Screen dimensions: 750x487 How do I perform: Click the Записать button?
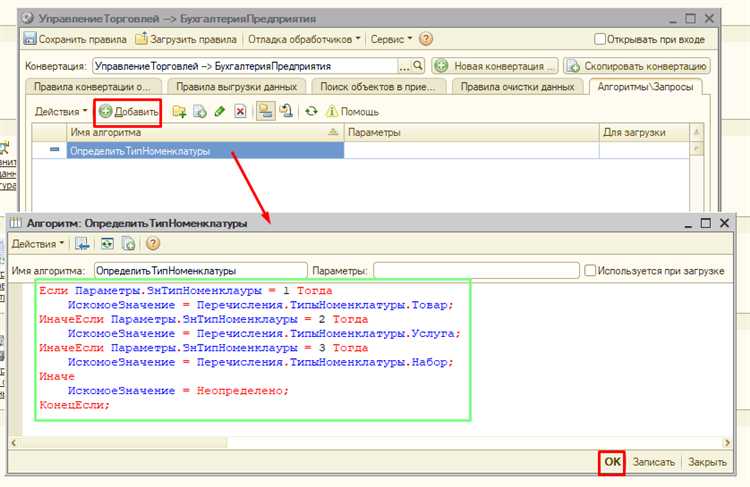click(x=653, y=462)
